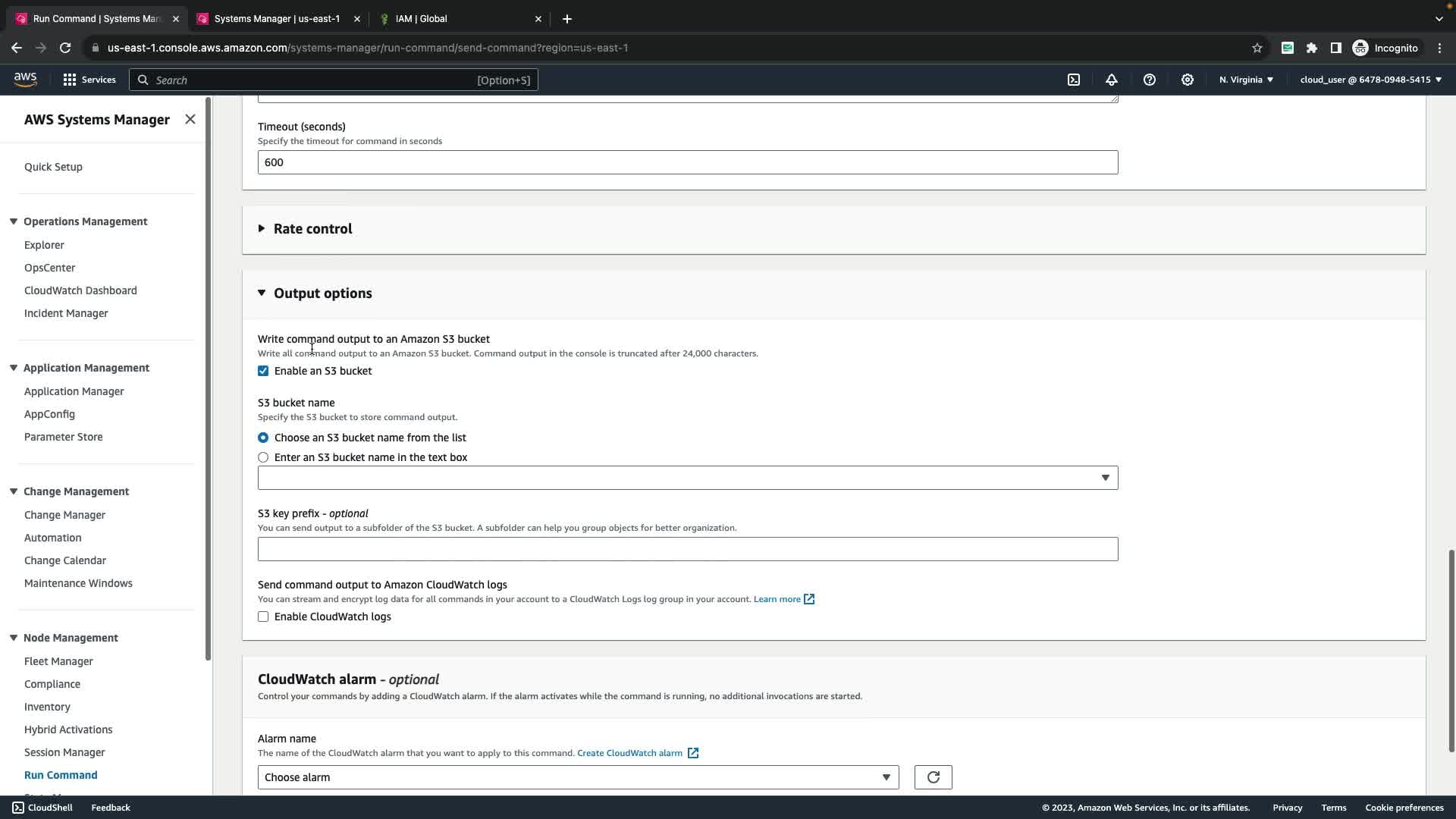
Task: Uncheck Enable an S3 bucket
Action: pos(263,371)
